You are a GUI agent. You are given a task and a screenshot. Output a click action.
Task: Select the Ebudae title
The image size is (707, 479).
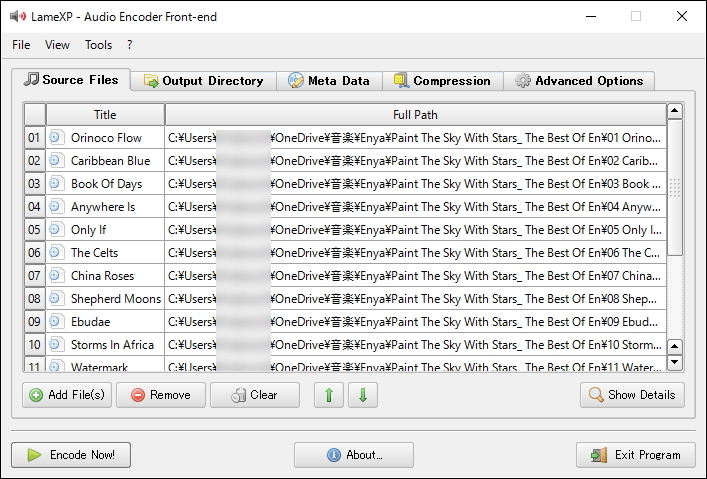[91, 322]
